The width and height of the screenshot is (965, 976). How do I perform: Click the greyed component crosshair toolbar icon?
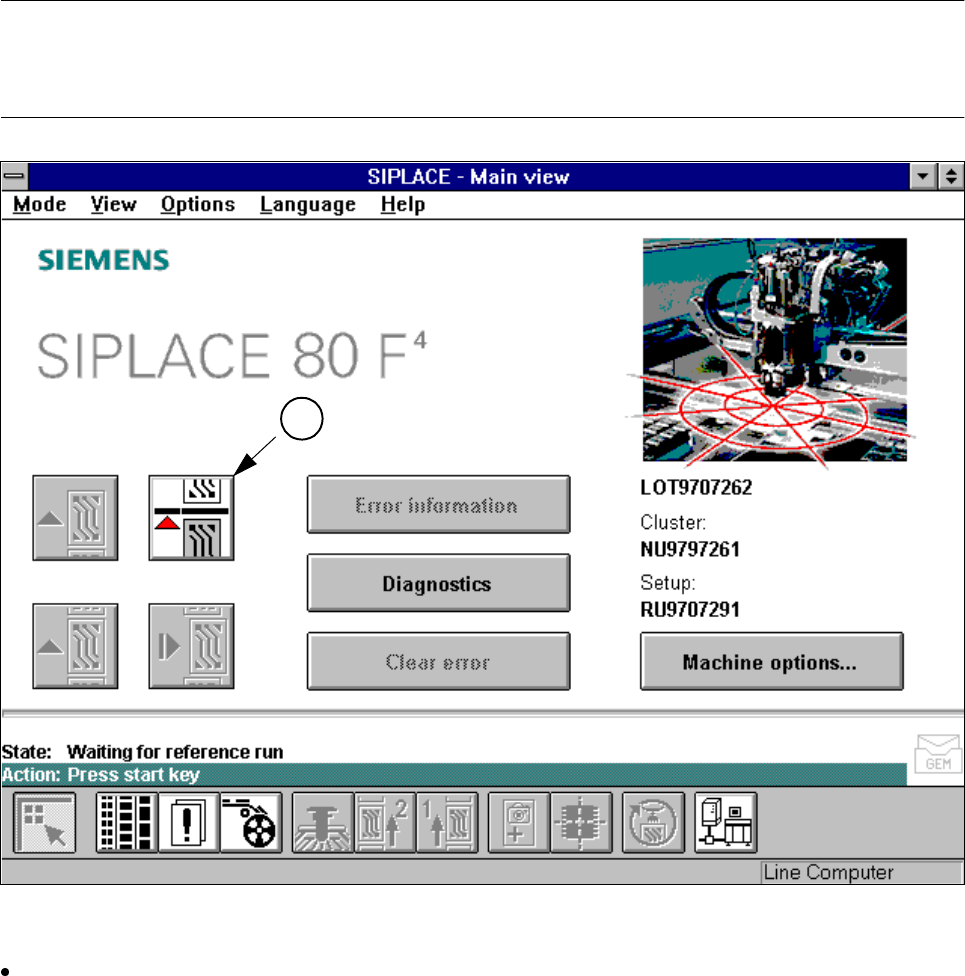(581, 822)
